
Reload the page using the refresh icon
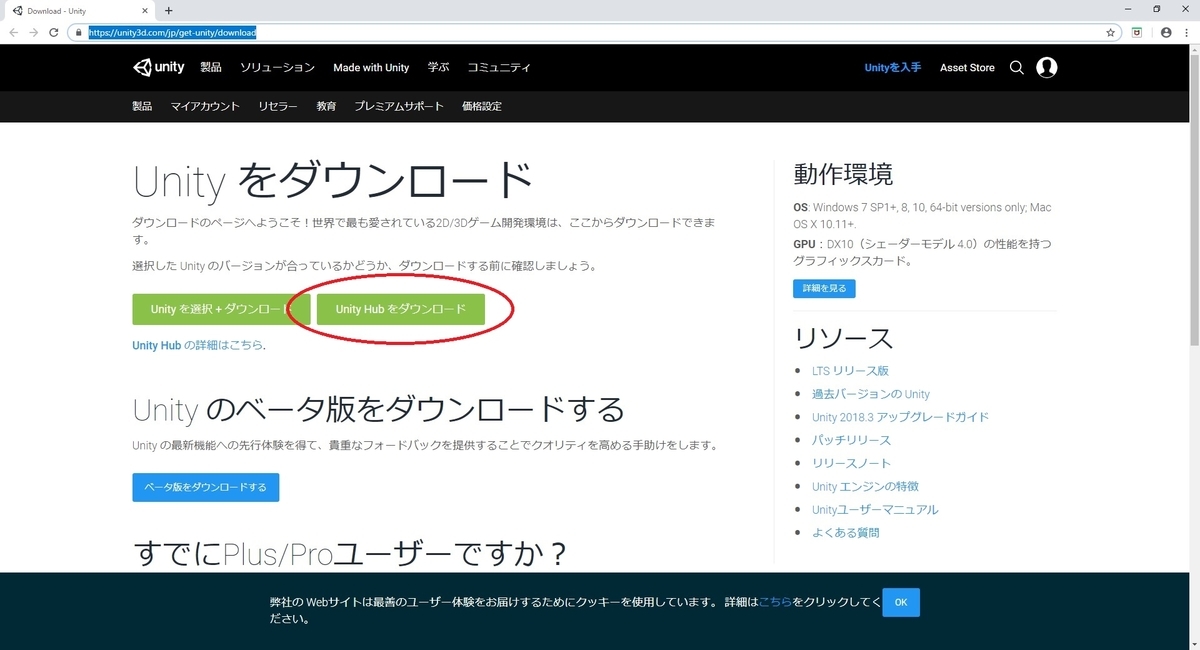(x=53, y=32)
